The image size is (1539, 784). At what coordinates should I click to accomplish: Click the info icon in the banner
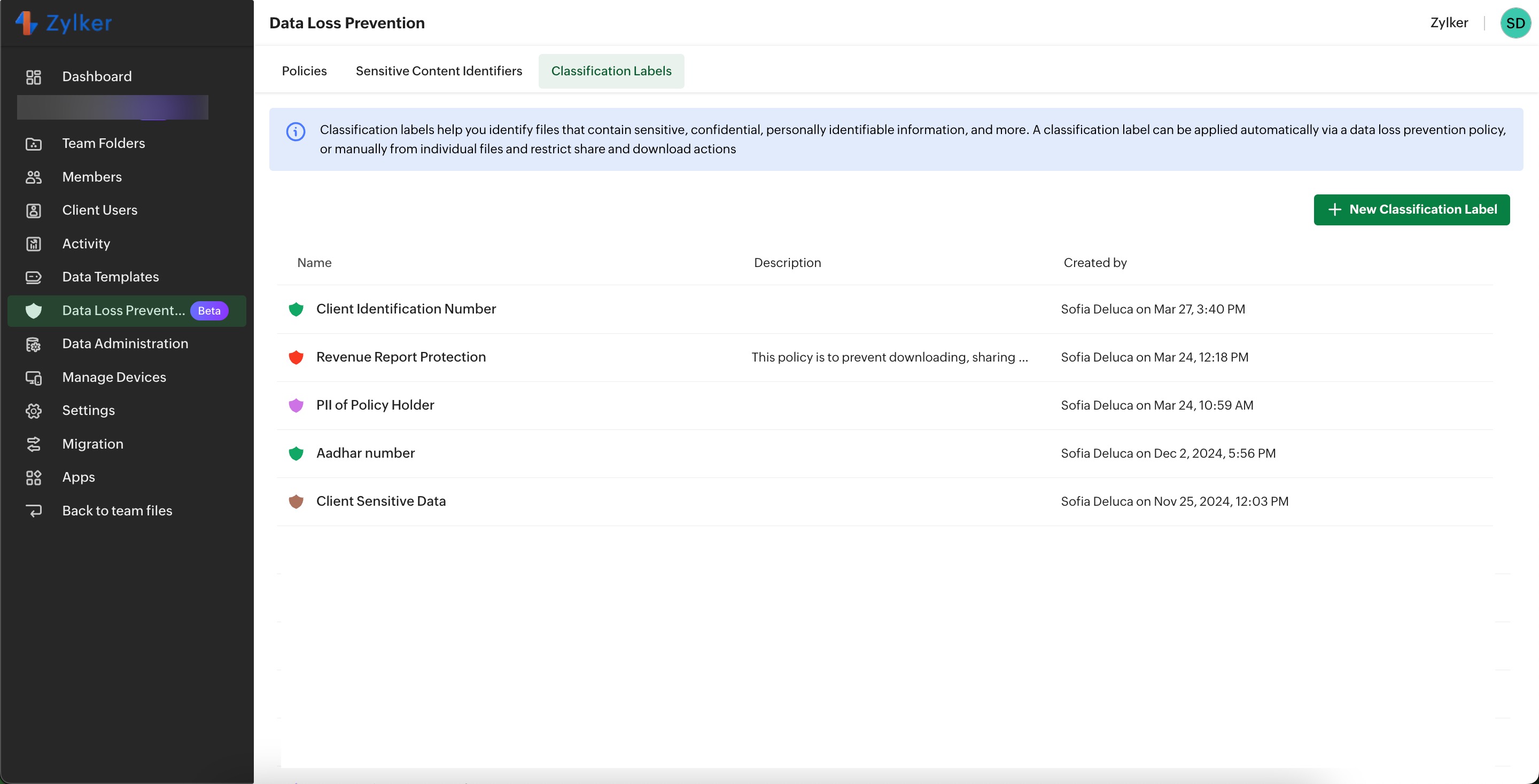pos(296,131)
